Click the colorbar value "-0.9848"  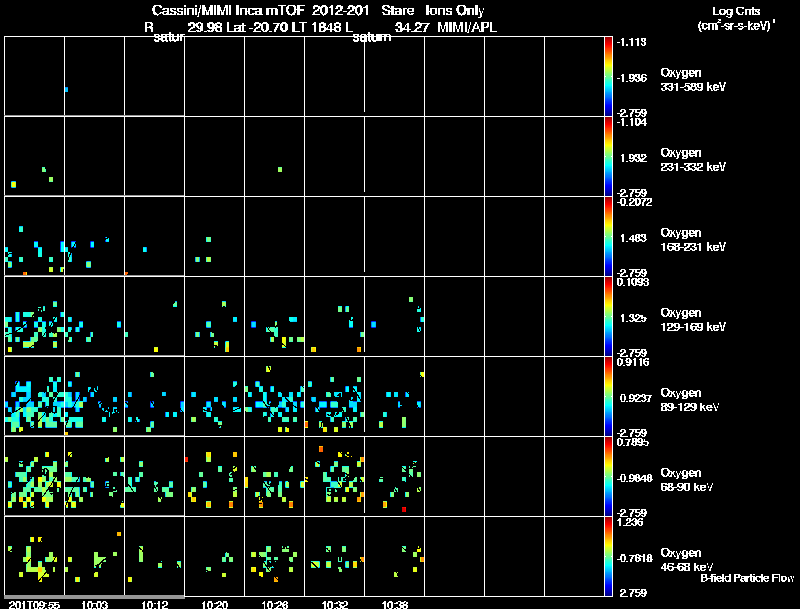[634, 478]
